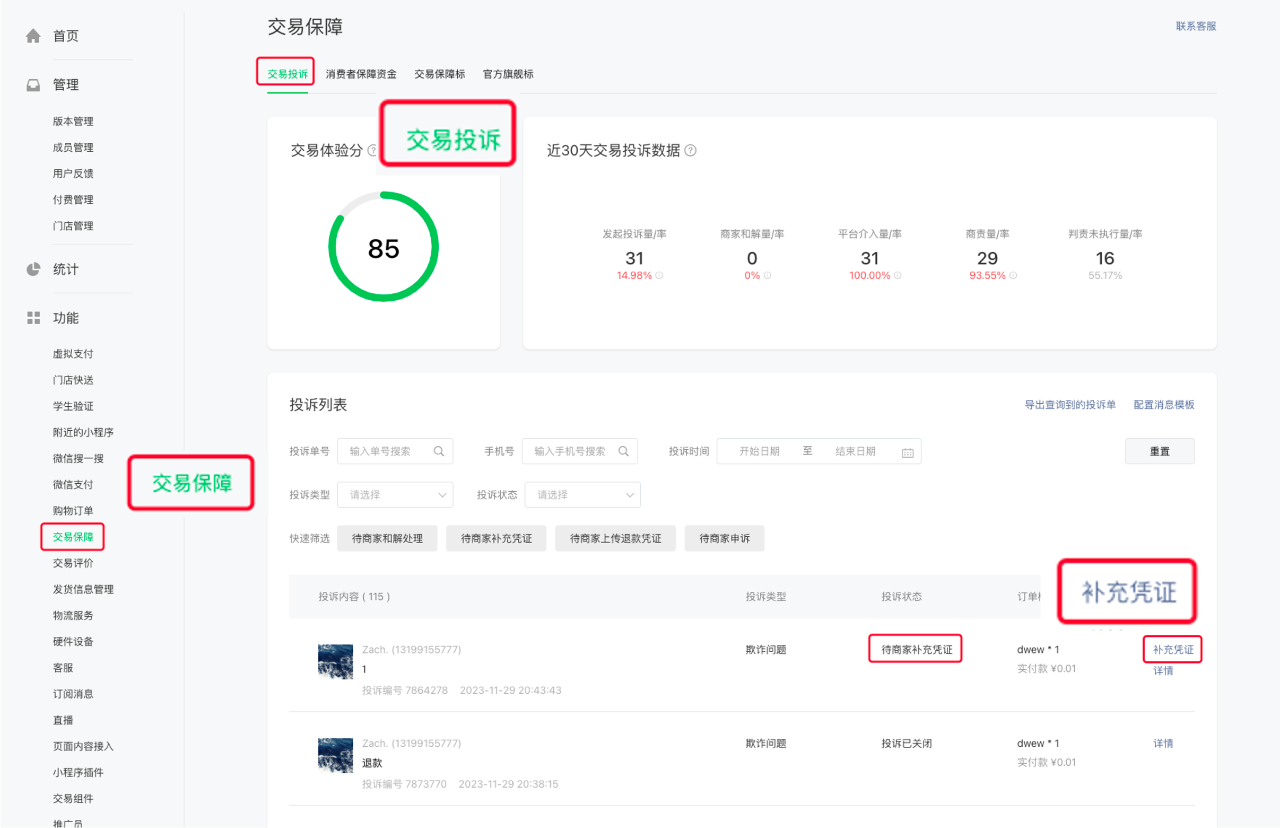The height and width of the screenshot is (828, 1280).
Task: Click 补充凭证 link on first complaint
Action: pos(1173,650)
